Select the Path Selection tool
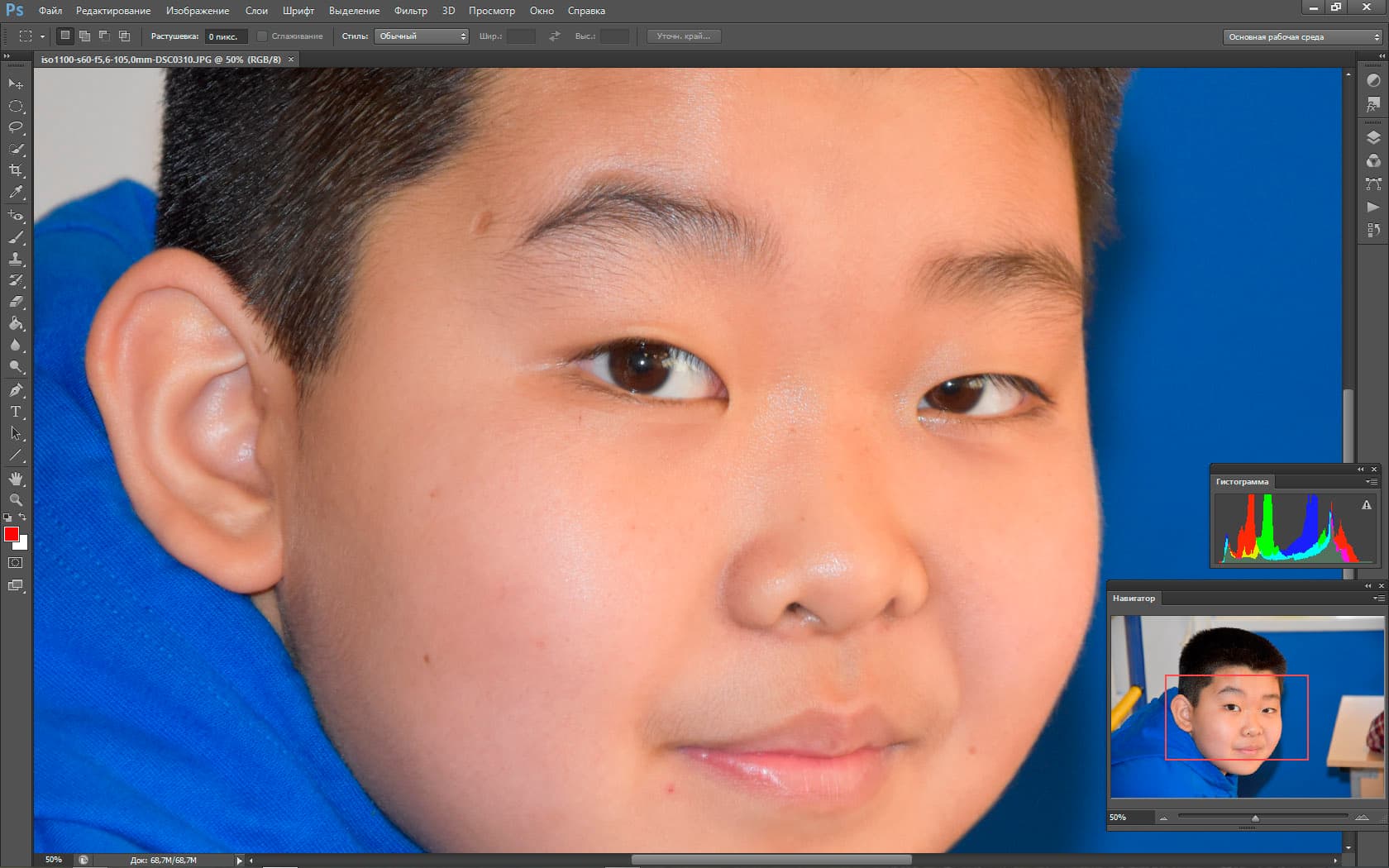Image resolution: width=1389 pixels, height=868 pixels. [x=16, y=432]
